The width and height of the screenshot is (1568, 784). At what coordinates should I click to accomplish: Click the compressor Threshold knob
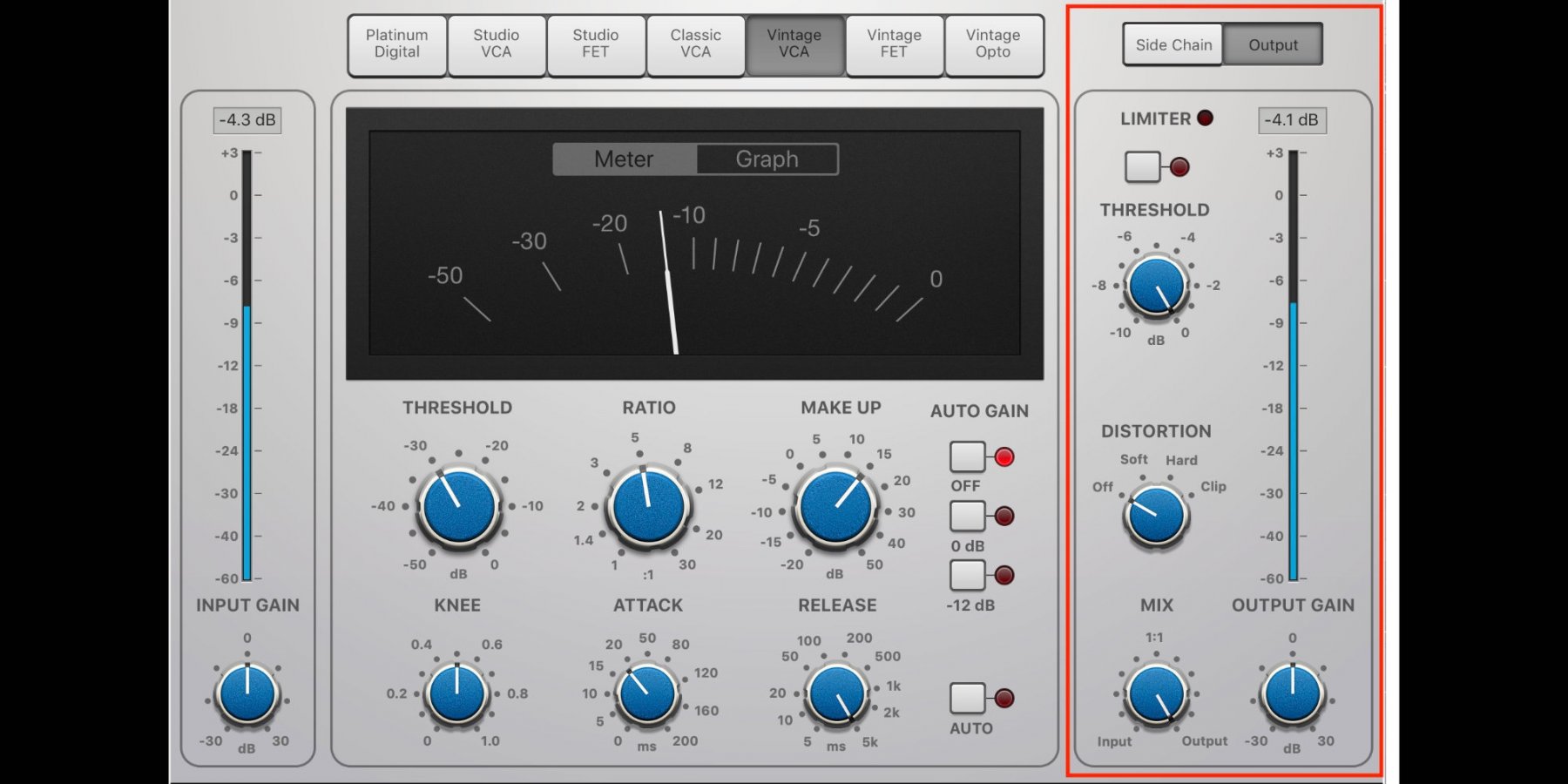pyautogui.click(x=458, y=507)
